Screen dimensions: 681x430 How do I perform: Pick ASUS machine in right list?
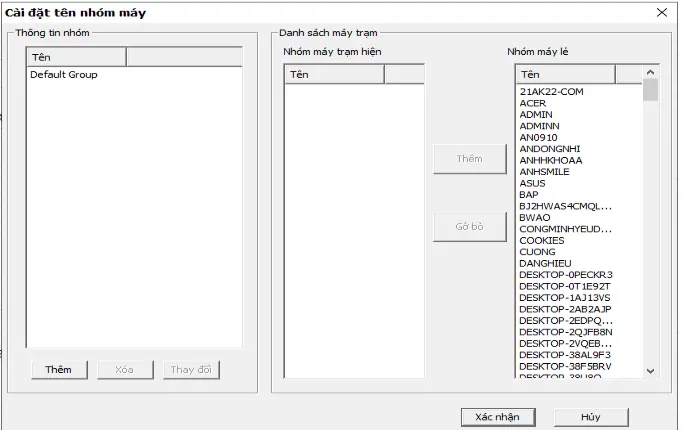pyautogui.click(x=532, y=183)
